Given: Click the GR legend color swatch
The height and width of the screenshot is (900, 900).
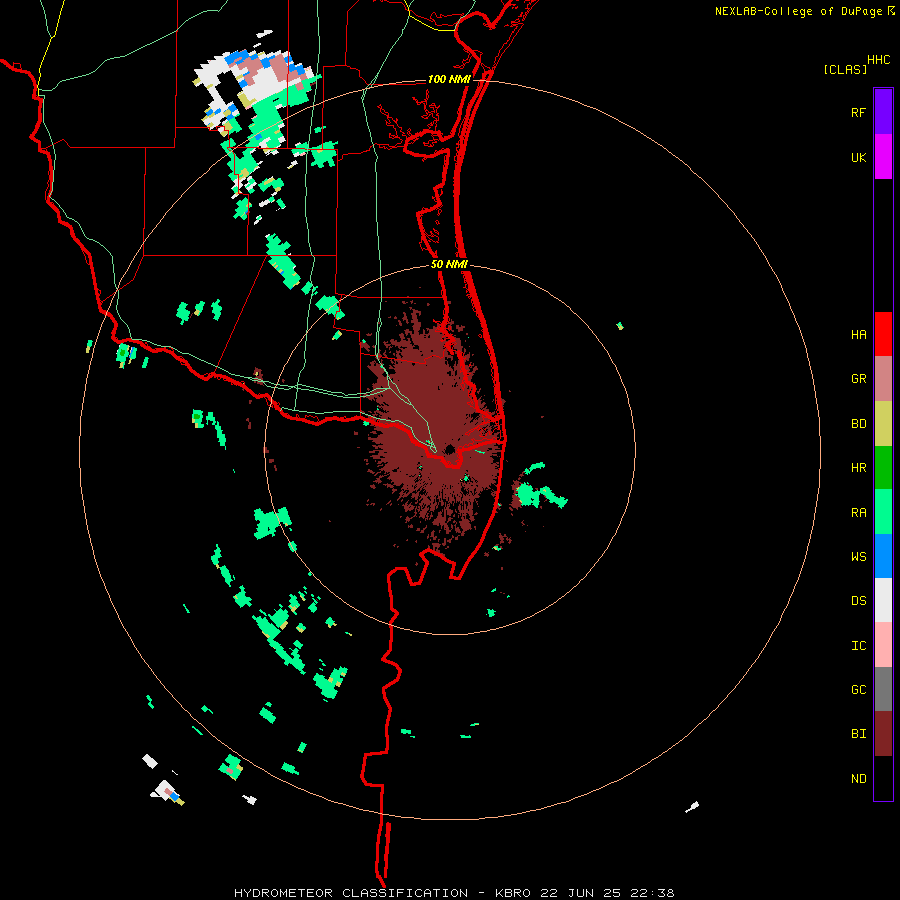Looking at the screenshot, I should coord(883,379).
